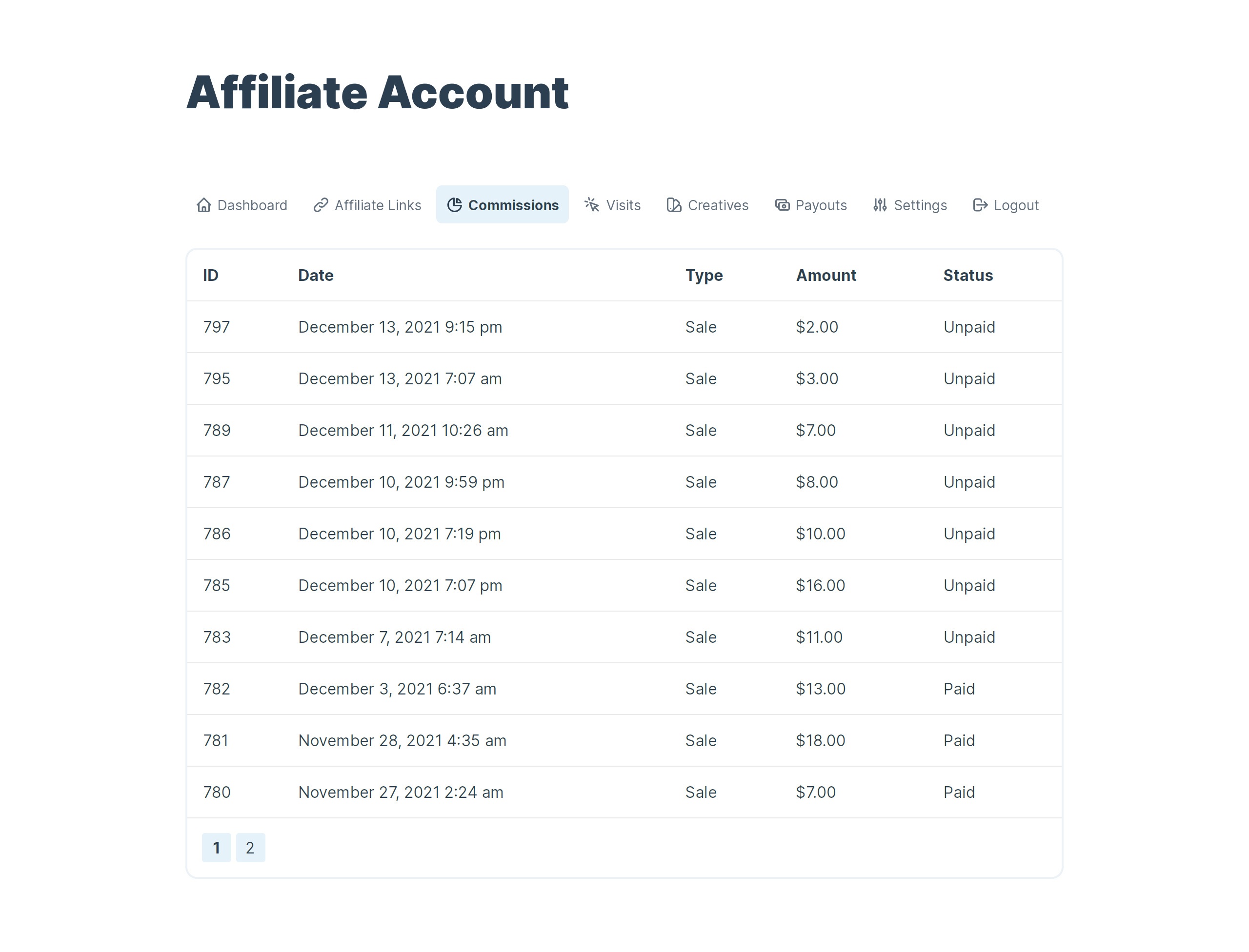This screenshot has height=952, width=1249.
Task: Click the Logout exit arrow icon
Action: tap(980, 205)
